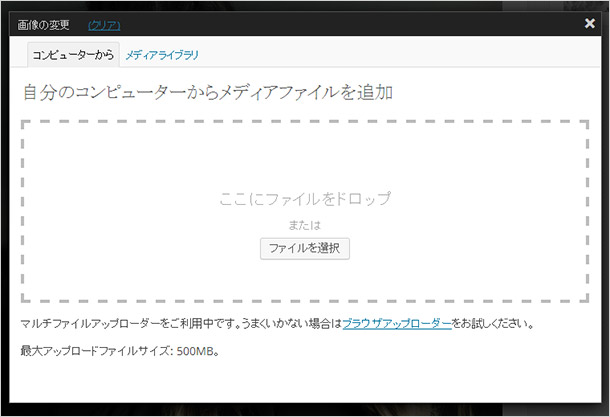
Task: Switch to the メディアライブラリ tab
Action: click(162, 55)
